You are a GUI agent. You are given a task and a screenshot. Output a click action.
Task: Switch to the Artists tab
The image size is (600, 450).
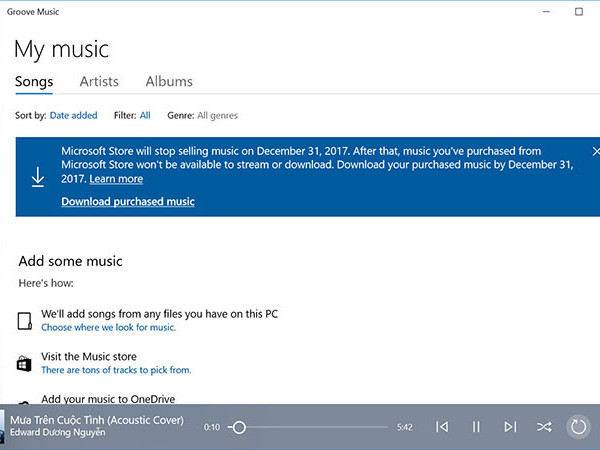[99, 82]
